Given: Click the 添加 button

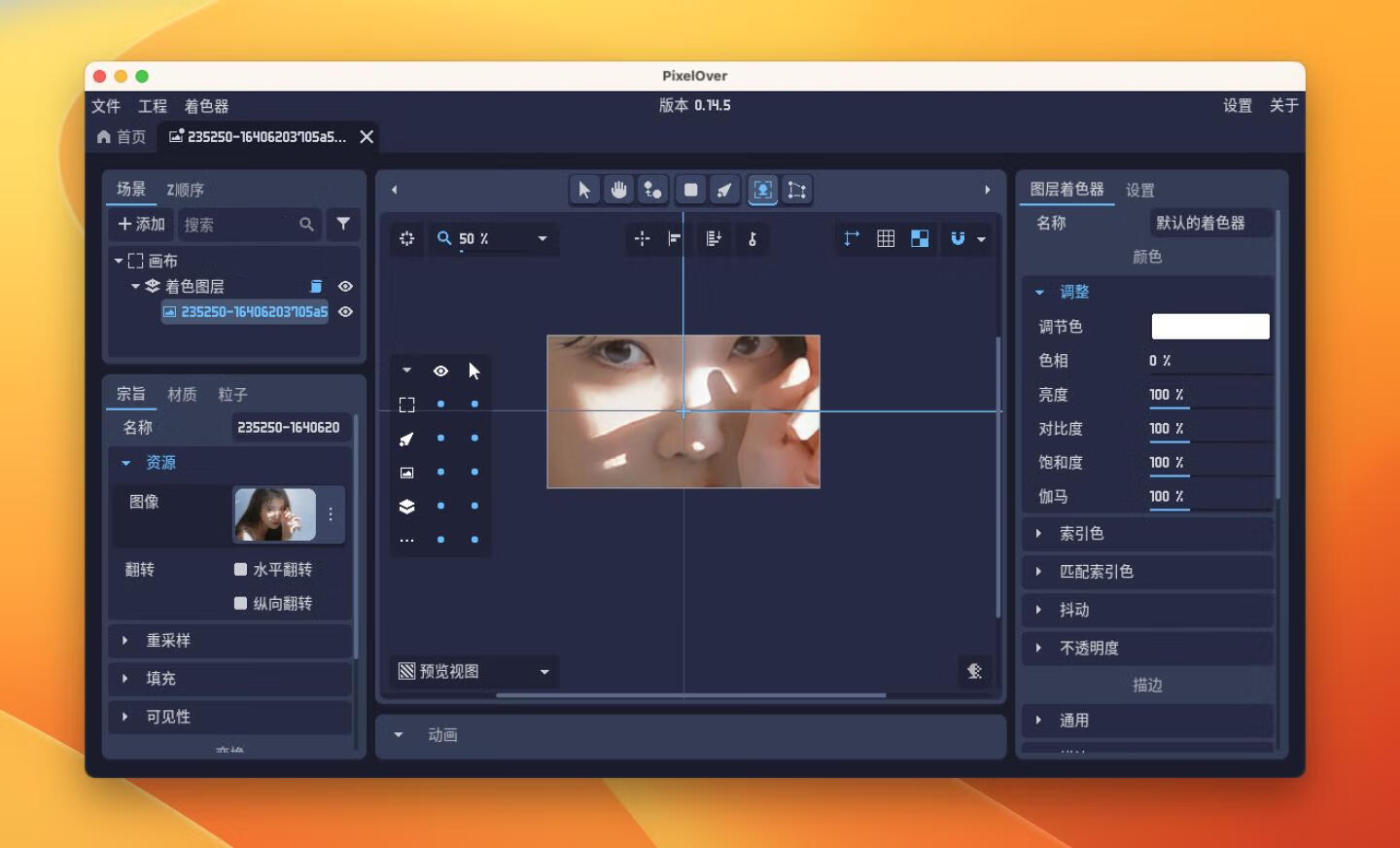Looking at the screenshot, I should (x=141, y=224).
